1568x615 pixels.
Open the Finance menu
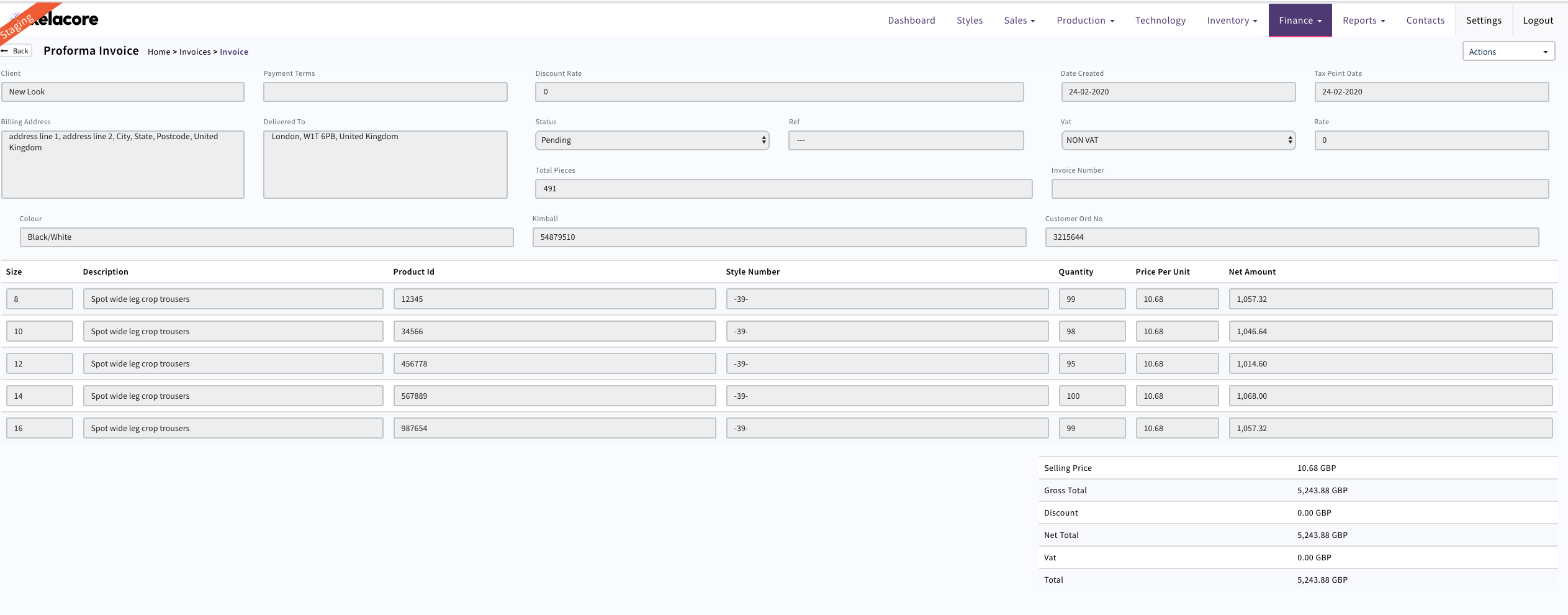point(1300,20)
